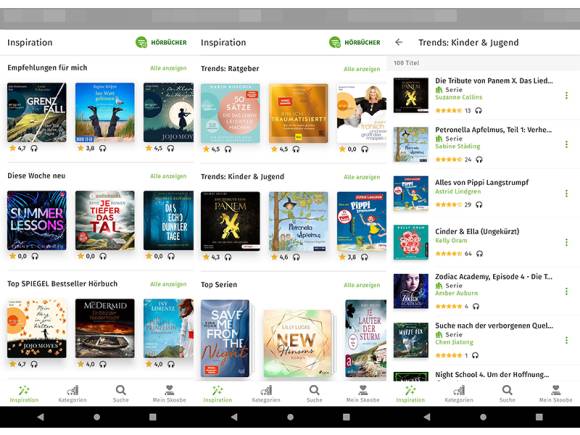580x435 pixels.
Task: Open author Kelly Oram
Action: tap(451, 240)
